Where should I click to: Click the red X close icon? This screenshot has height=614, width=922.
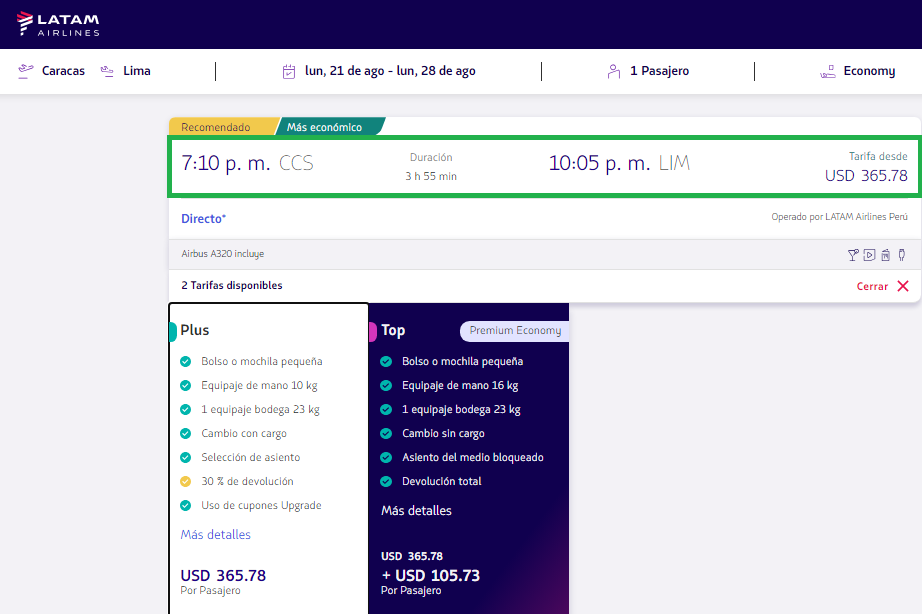tap(903, 286)
